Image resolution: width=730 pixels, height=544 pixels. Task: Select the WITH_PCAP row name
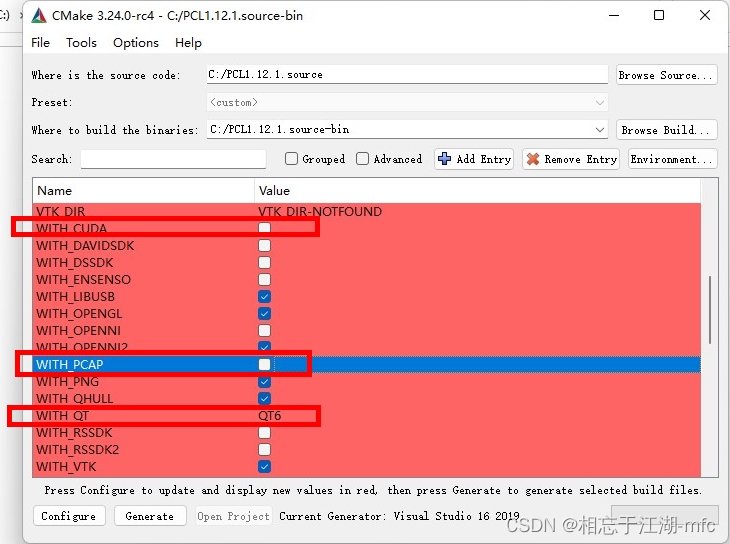click(70, 364)
